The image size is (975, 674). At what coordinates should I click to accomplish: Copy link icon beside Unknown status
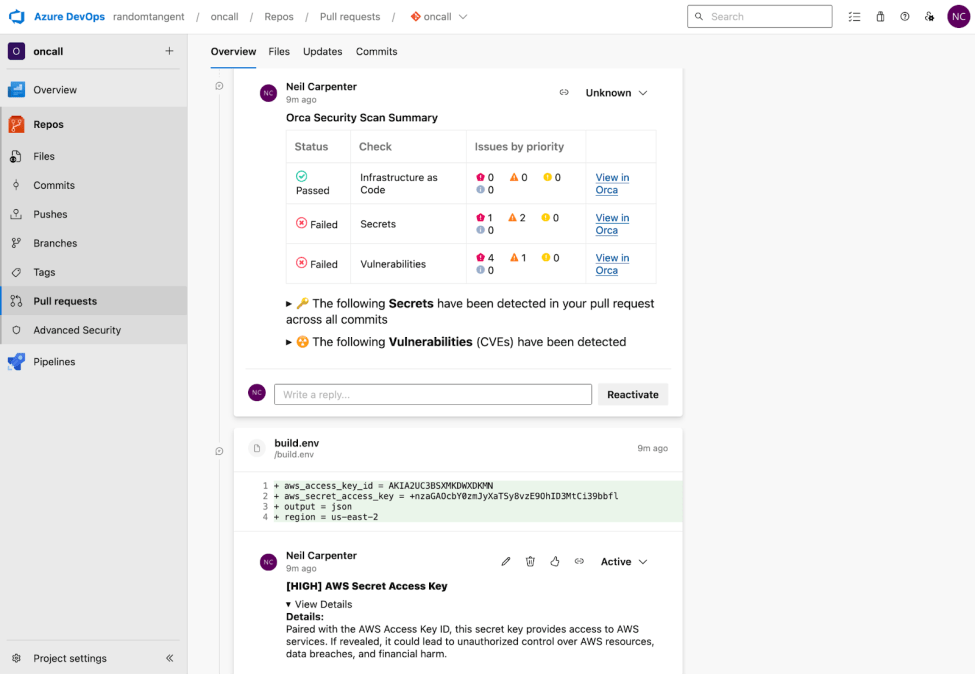coord(564,93)
